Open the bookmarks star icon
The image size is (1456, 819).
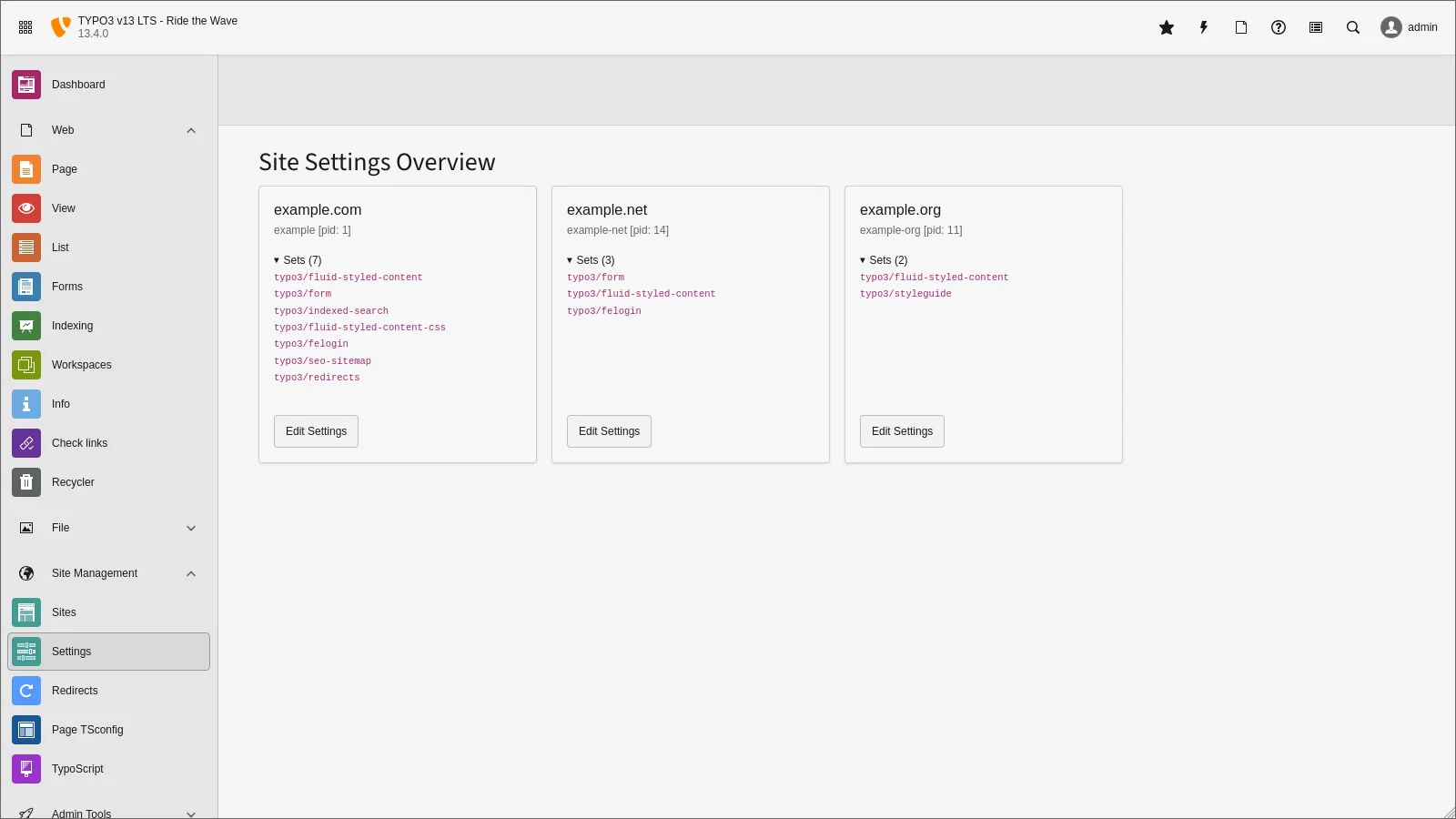point(1166,27)
